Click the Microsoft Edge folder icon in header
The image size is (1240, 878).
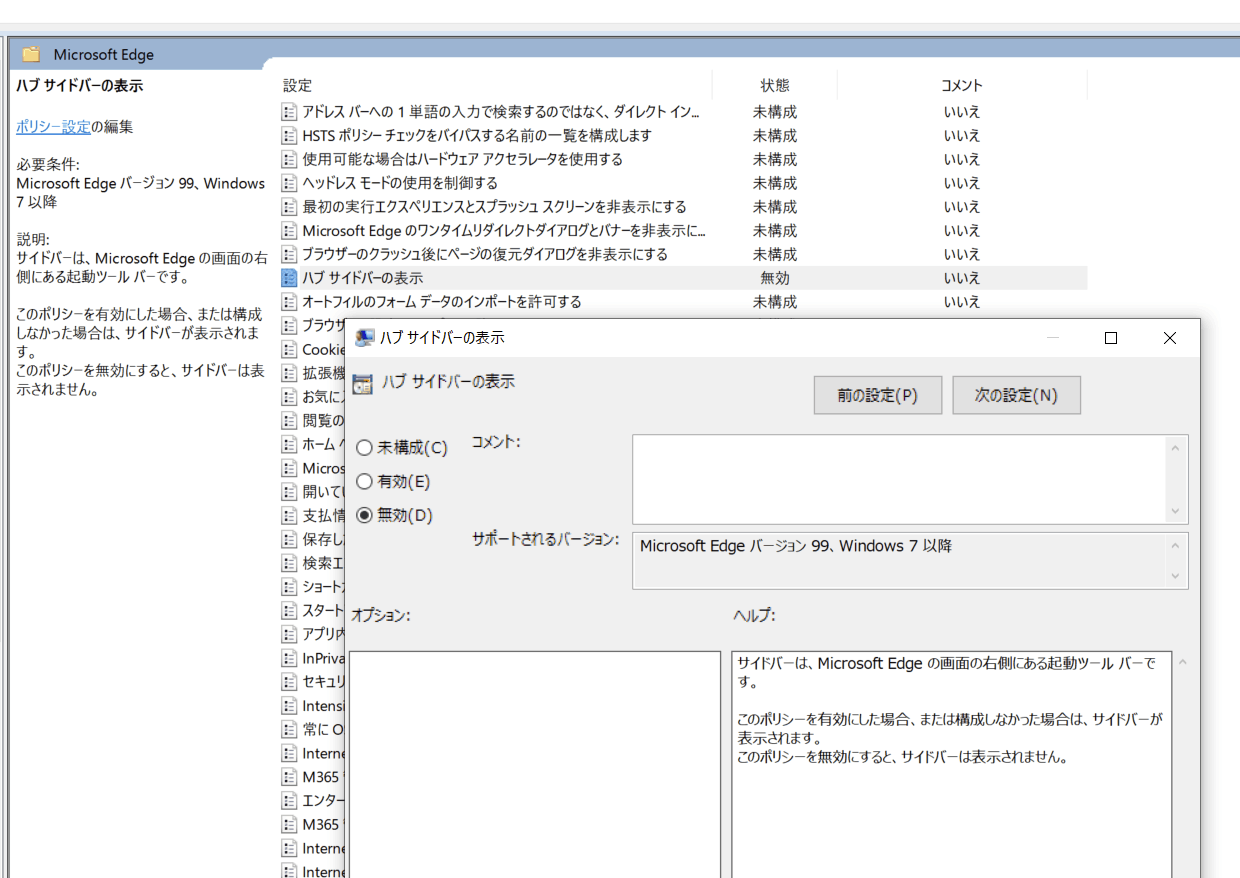click(x=31, y=54)
